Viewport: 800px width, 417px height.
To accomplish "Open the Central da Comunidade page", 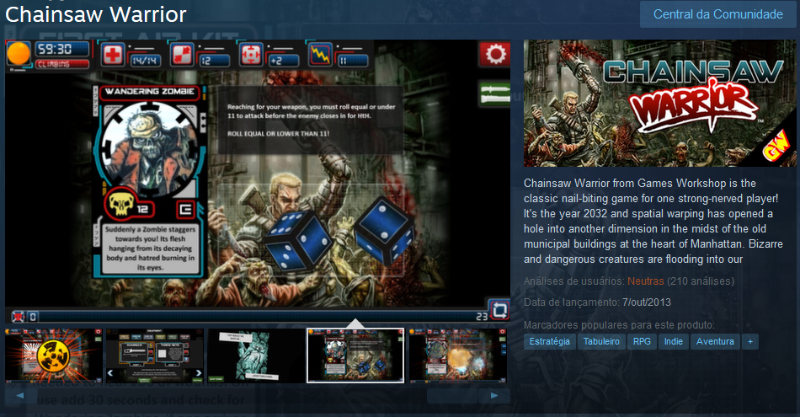I will [x=718, y=14].
